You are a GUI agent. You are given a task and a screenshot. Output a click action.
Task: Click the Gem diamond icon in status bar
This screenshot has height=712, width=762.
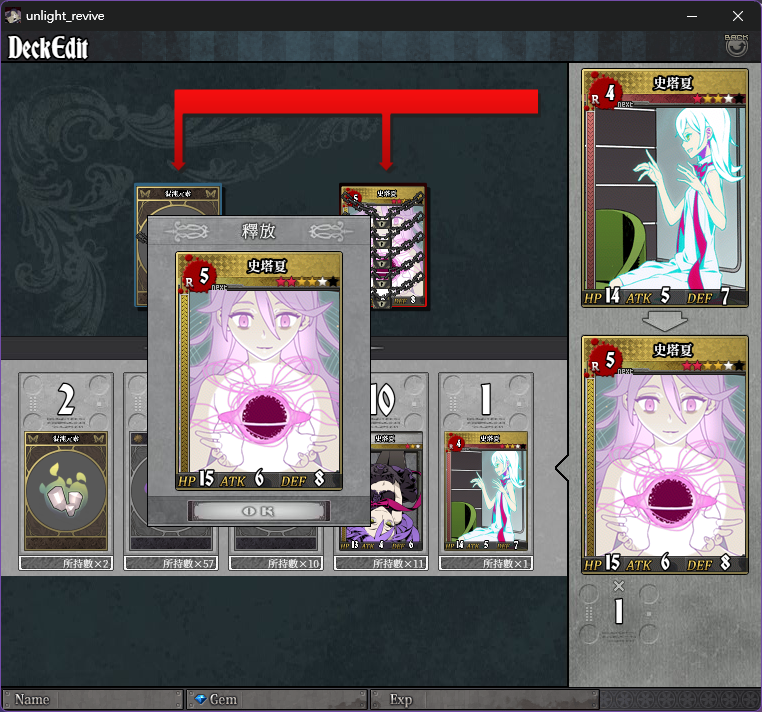coord(200,699)
